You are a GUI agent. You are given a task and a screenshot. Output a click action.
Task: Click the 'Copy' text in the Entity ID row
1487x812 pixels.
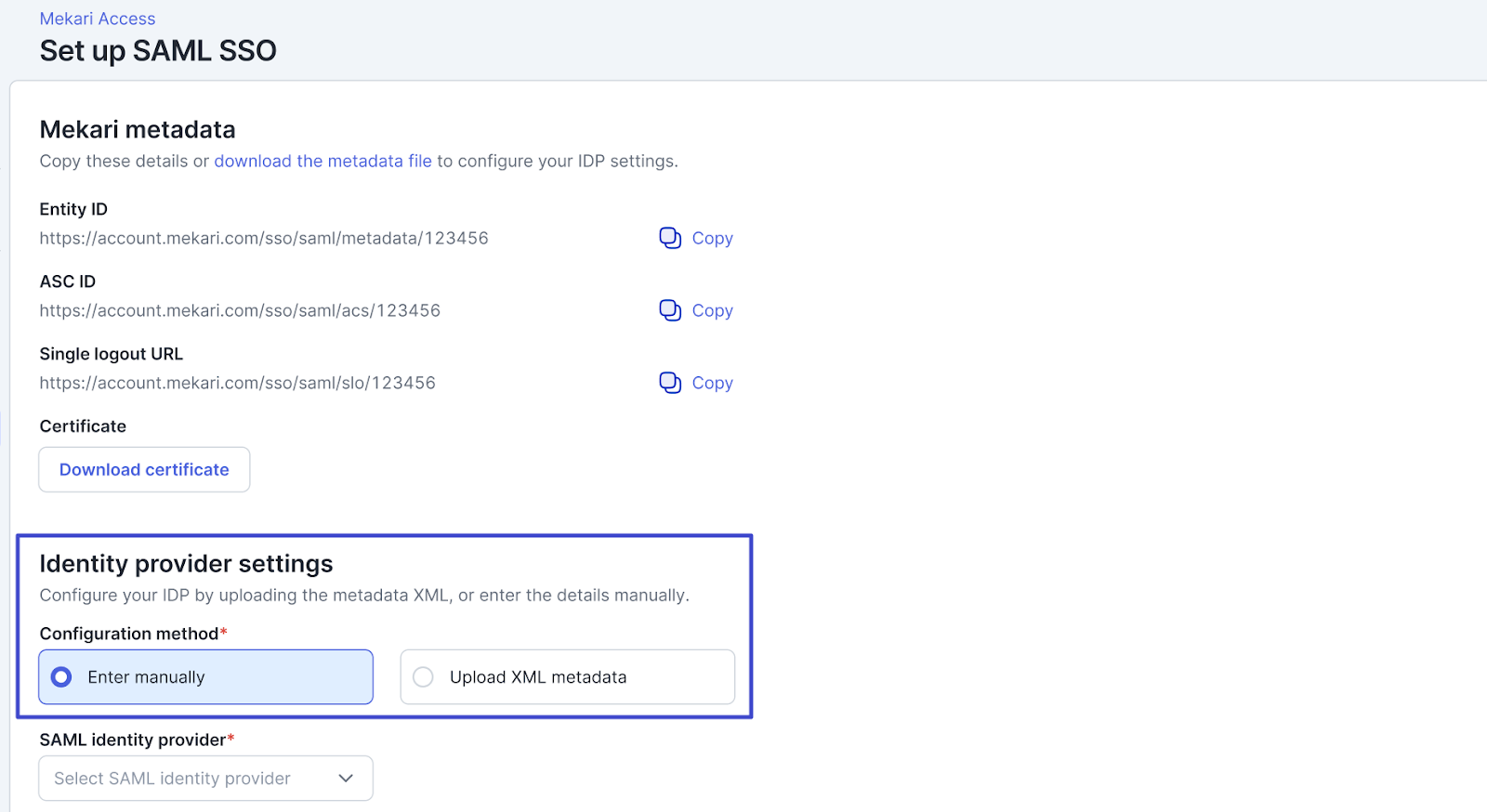tap(712, 239)
